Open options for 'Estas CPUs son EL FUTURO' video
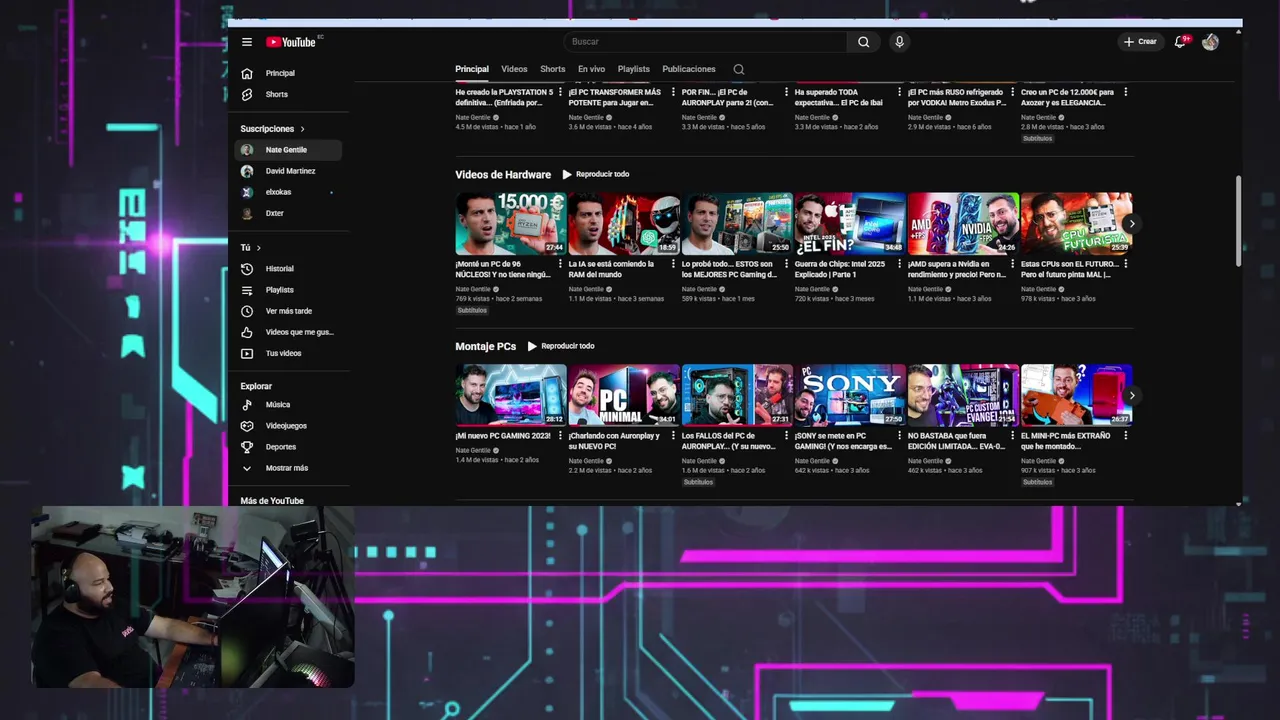 [x=1126, y=264]
